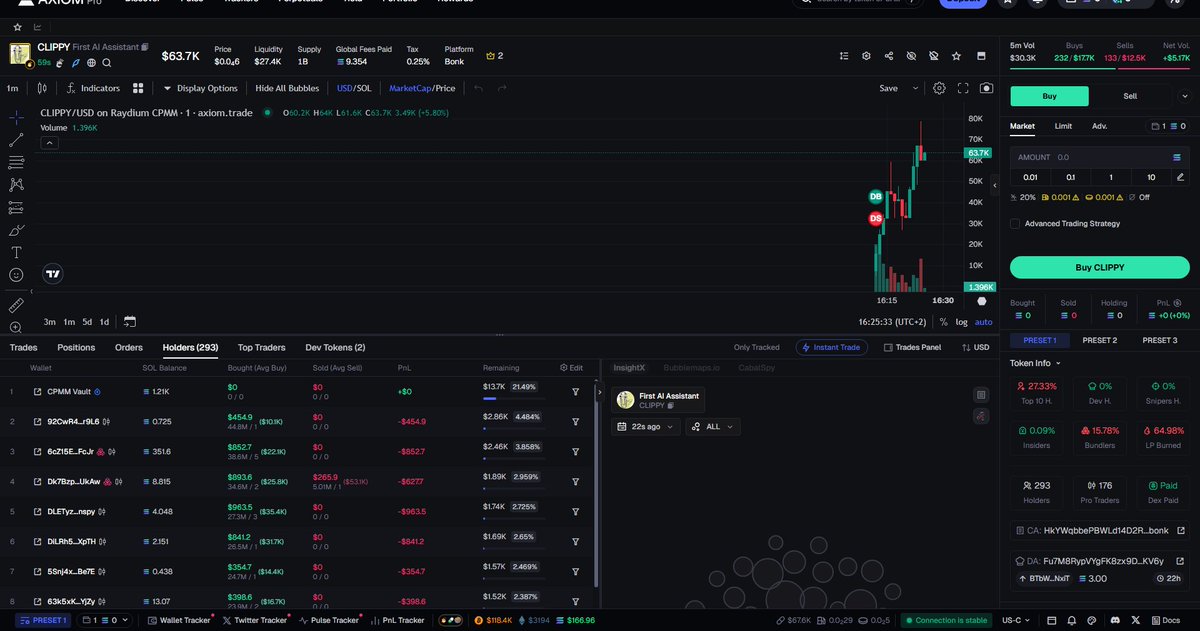Open the Wallet Tracker
Image resolution: width=1200 pixels, height=631 pixels.
[x=180, y=620]
